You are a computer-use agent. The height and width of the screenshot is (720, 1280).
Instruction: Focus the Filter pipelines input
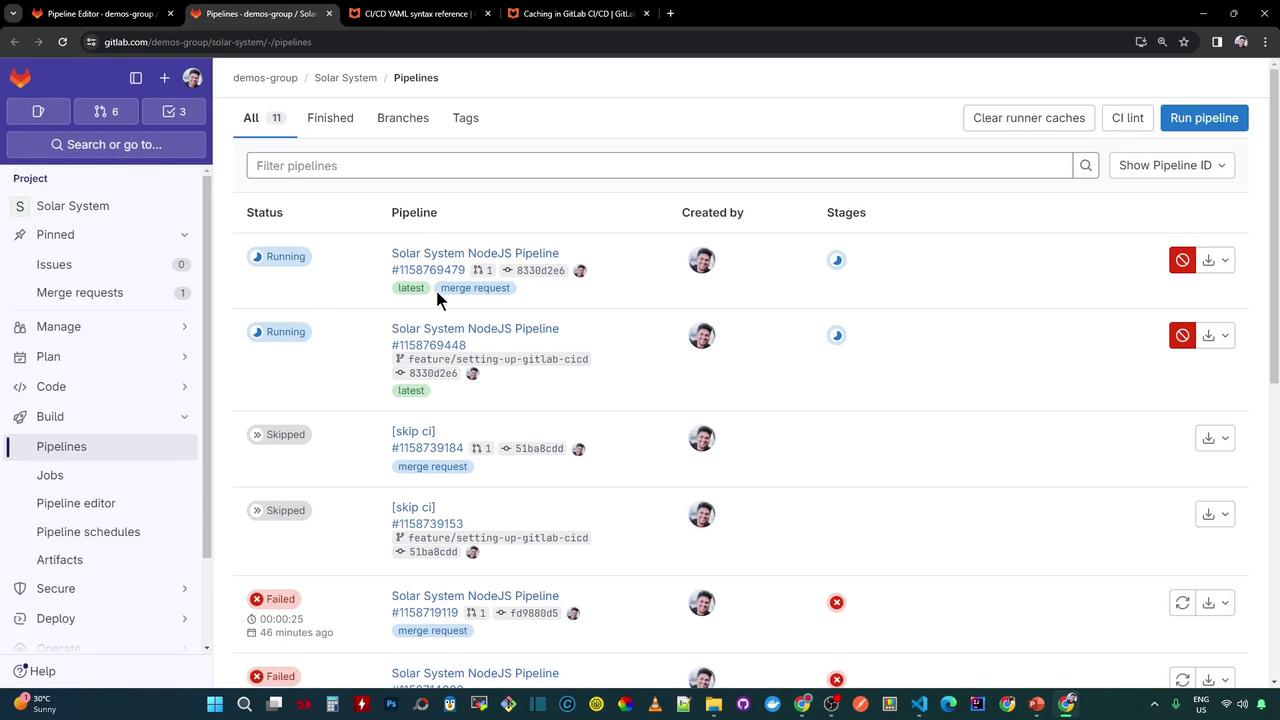click(660, 166)
